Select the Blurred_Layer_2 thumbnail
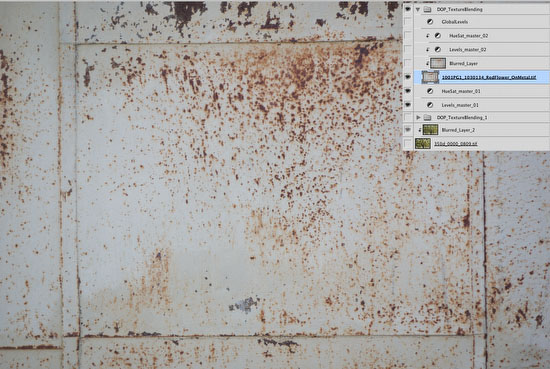The height and width of the screenshot is (369, 550). [430, 130]
